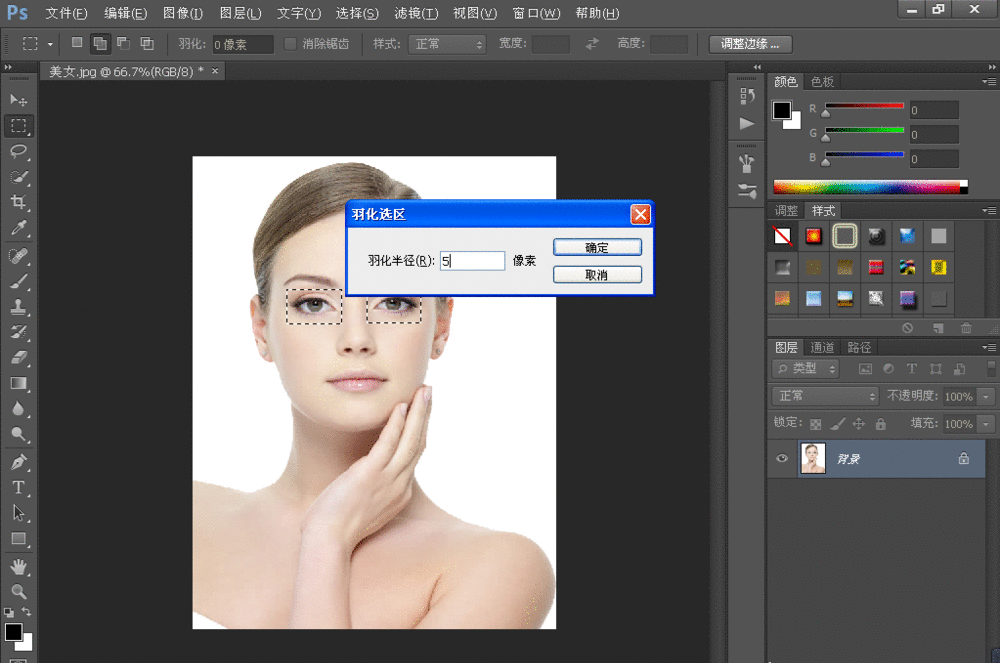Select the Lasso tool
This screenshot has height=663, width=1000.
[18, 151]
